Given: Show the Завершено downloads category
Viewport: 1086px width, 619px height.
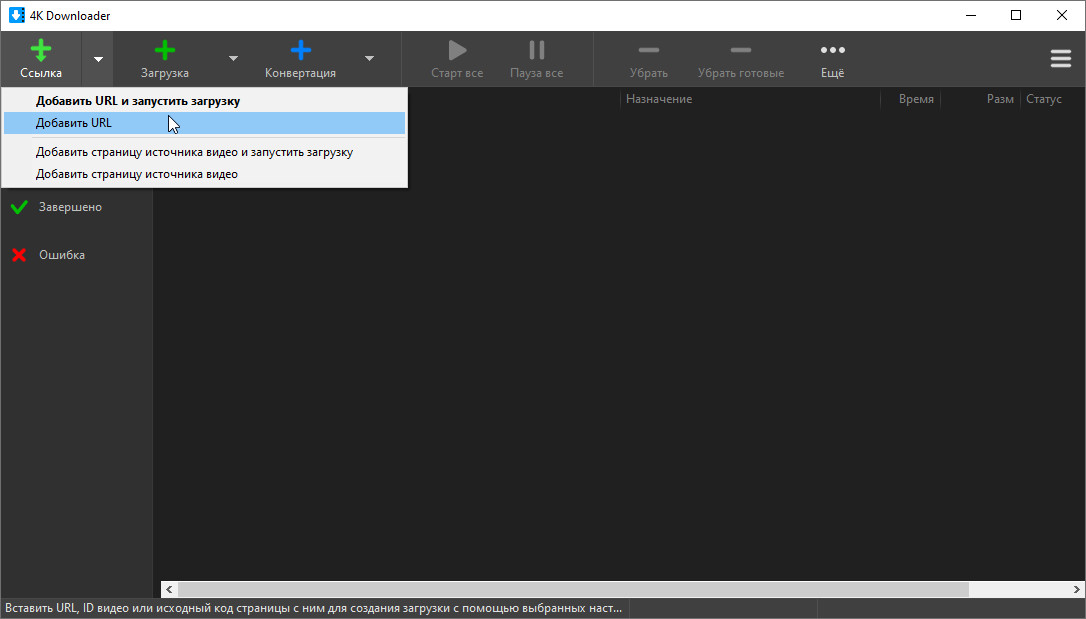Looking at the screenshot, I should (x=70, y=207).
